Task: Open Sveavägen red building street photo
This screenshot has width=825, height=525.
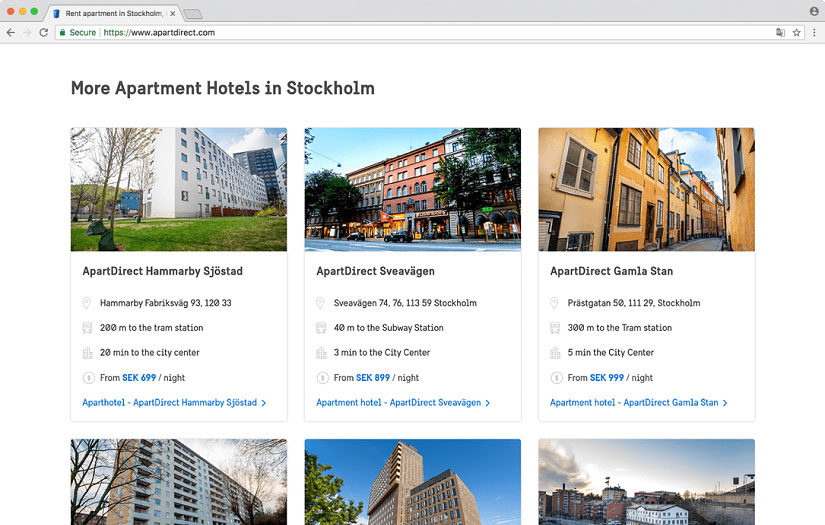Action: (412, 189)
